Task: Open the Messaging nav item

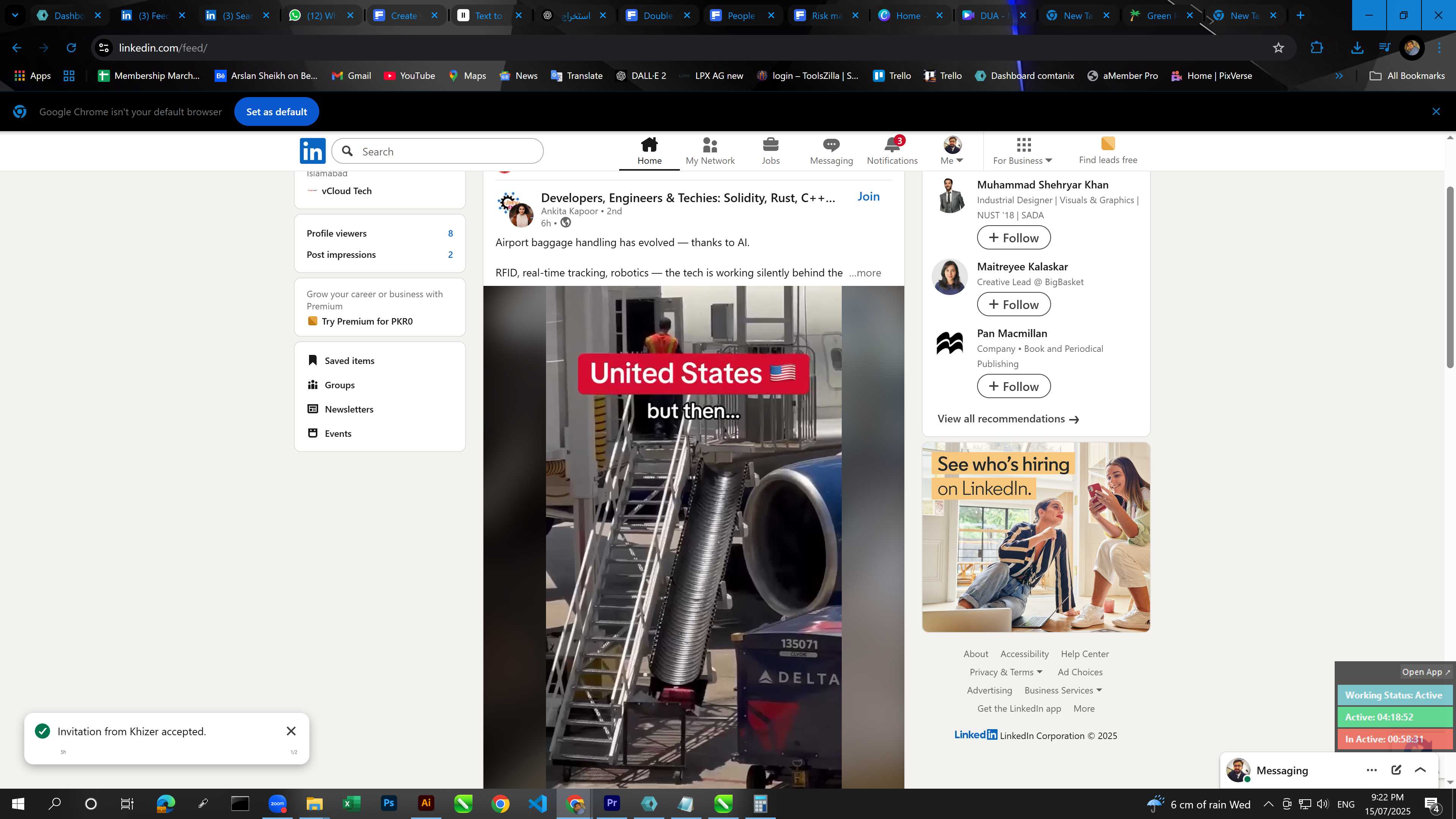Action: pos(831,151)
